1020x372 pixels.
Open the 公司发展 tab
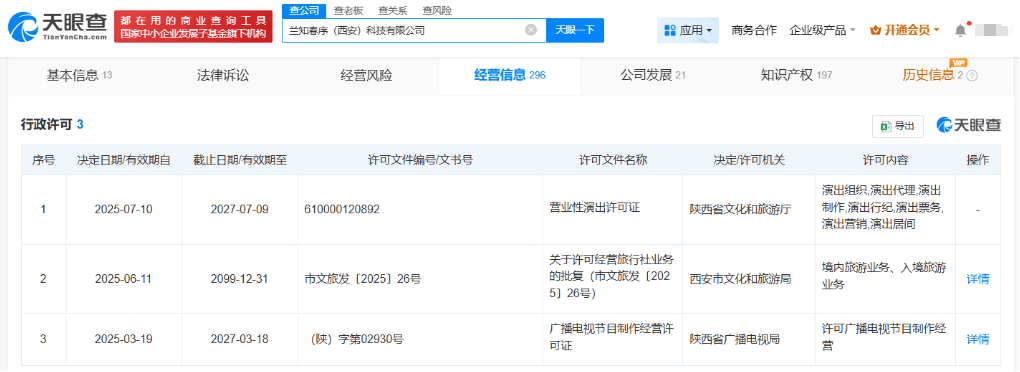tap(653, 75)
